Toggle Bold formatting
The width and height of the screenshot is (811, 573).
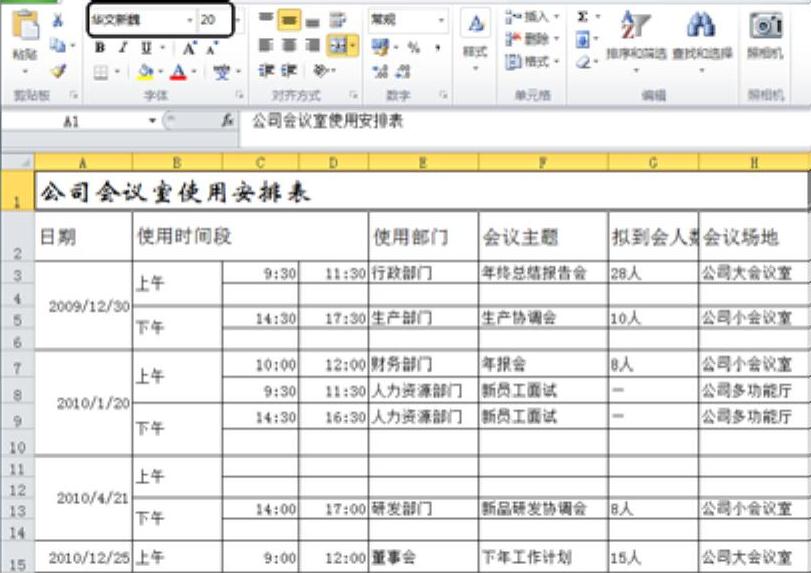(100, 48)
